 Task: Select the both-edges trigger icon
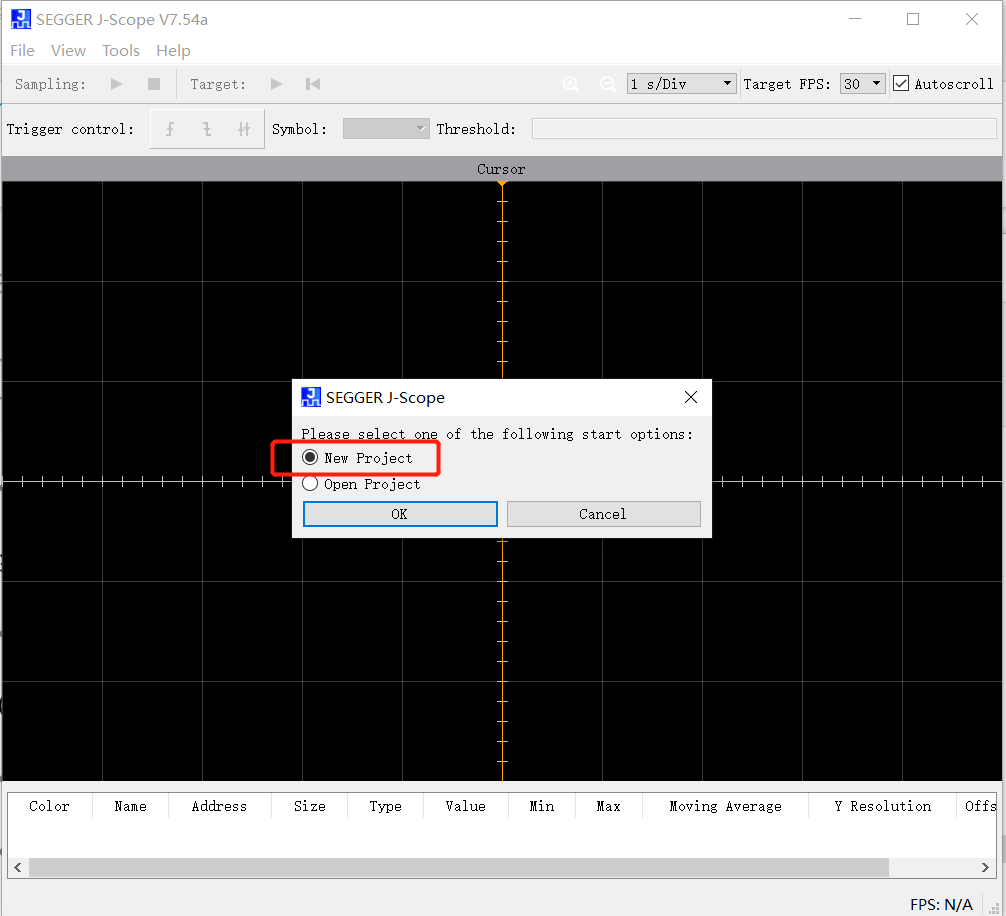pyautogui.click(x=244, y=129)
